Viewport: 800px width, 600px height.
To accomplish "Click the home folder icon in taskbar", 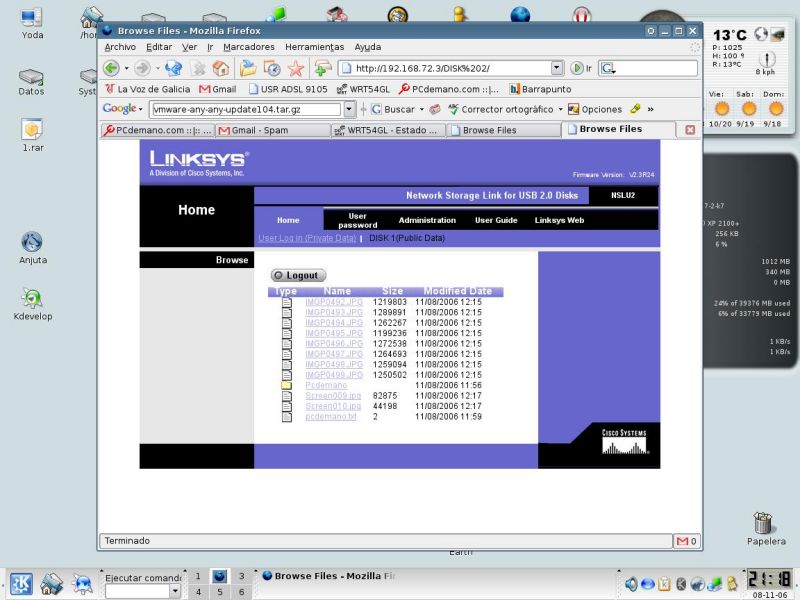I will (x=51, y=584).
